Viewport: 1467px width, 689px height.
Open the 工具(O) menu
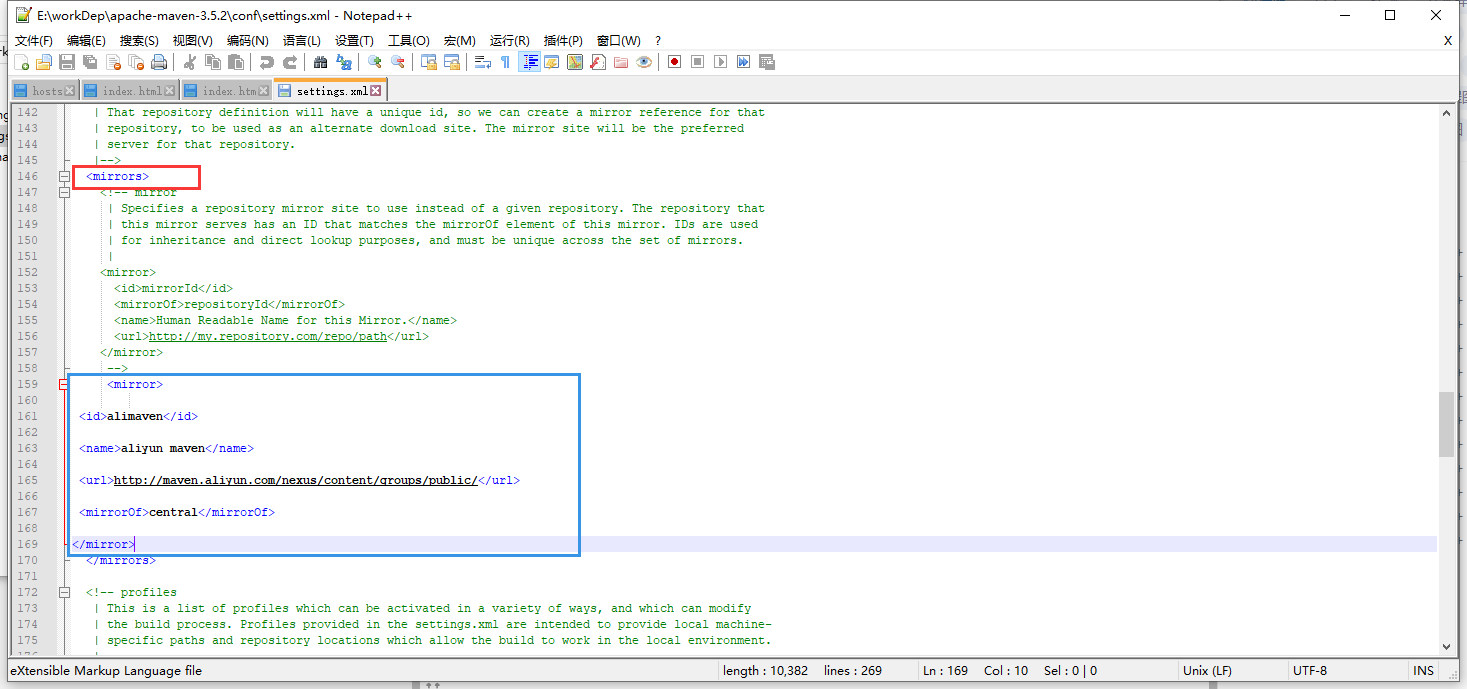[x=408, y=40]
